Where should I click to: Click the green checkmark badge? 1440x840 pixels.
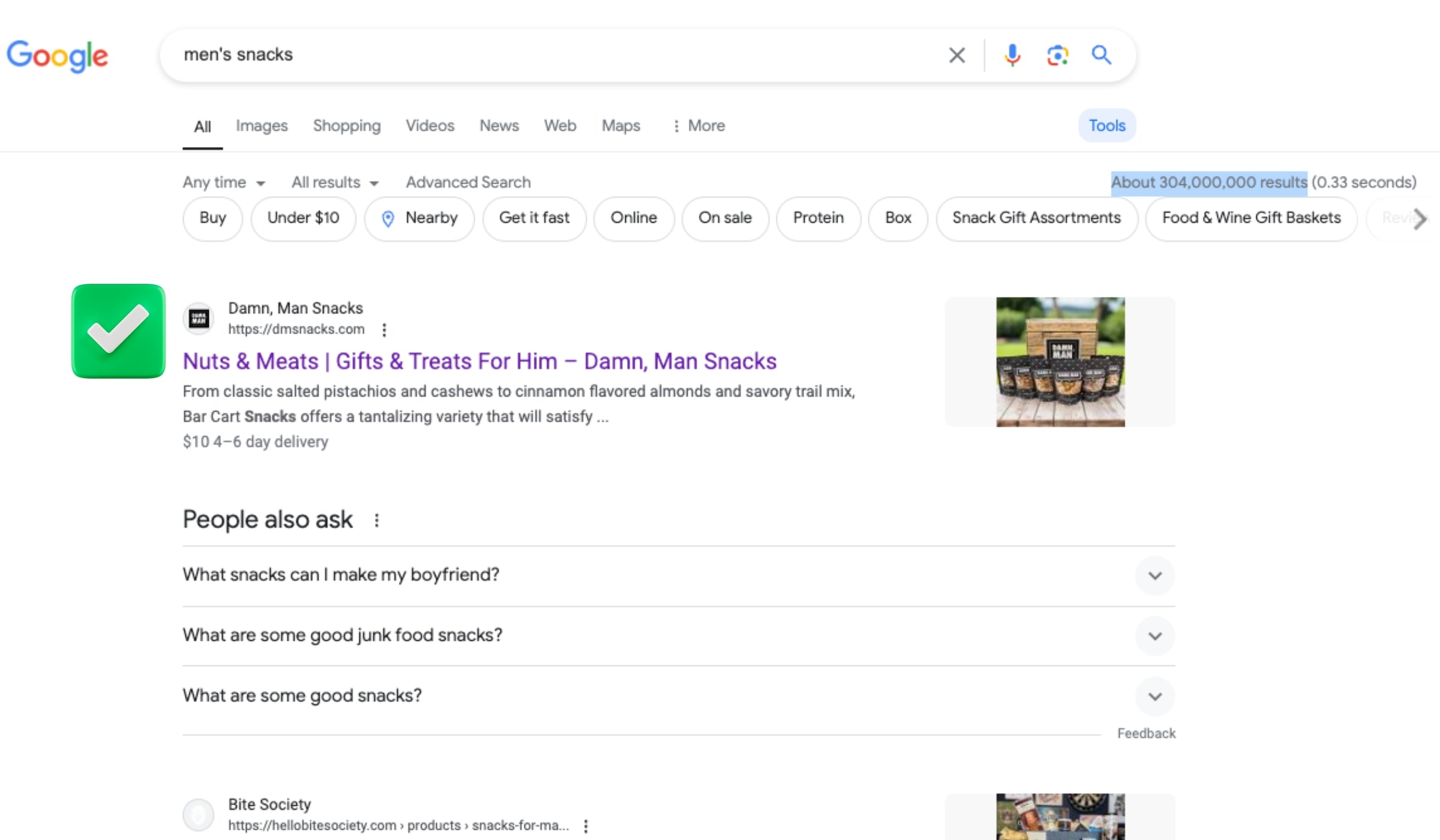tap(118, 331)
